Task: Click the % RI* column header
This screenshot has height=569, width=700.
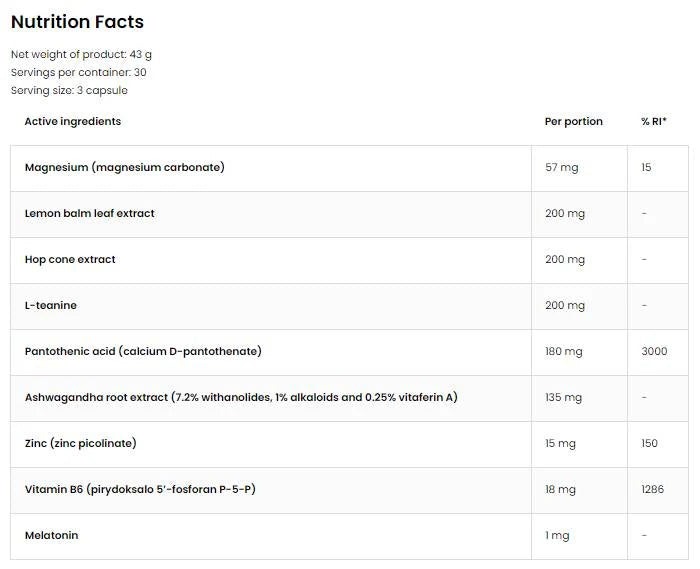Action: (x=654, y=121)
